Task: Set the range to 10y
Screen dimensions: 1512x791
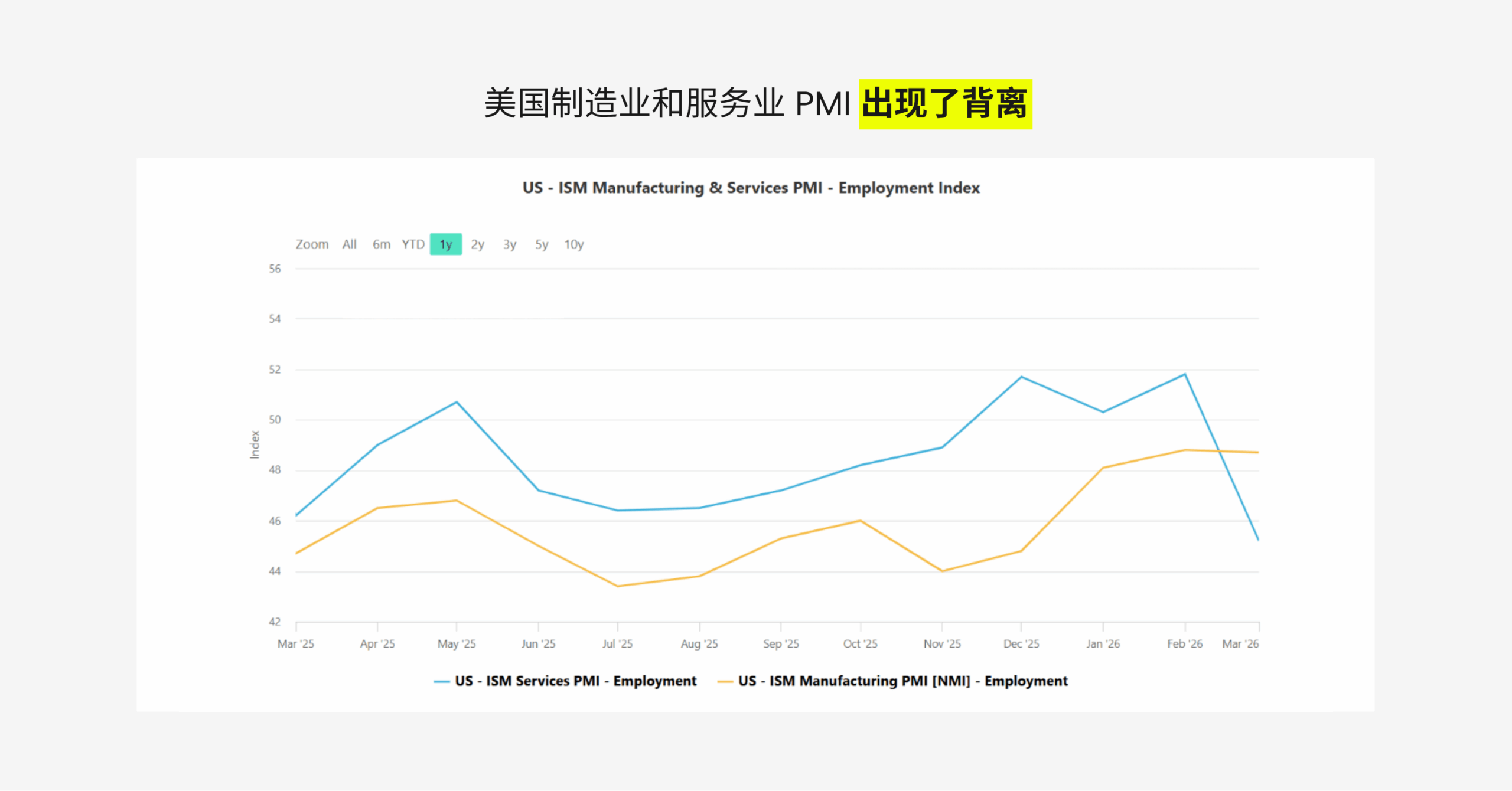Action: point(573,244)
